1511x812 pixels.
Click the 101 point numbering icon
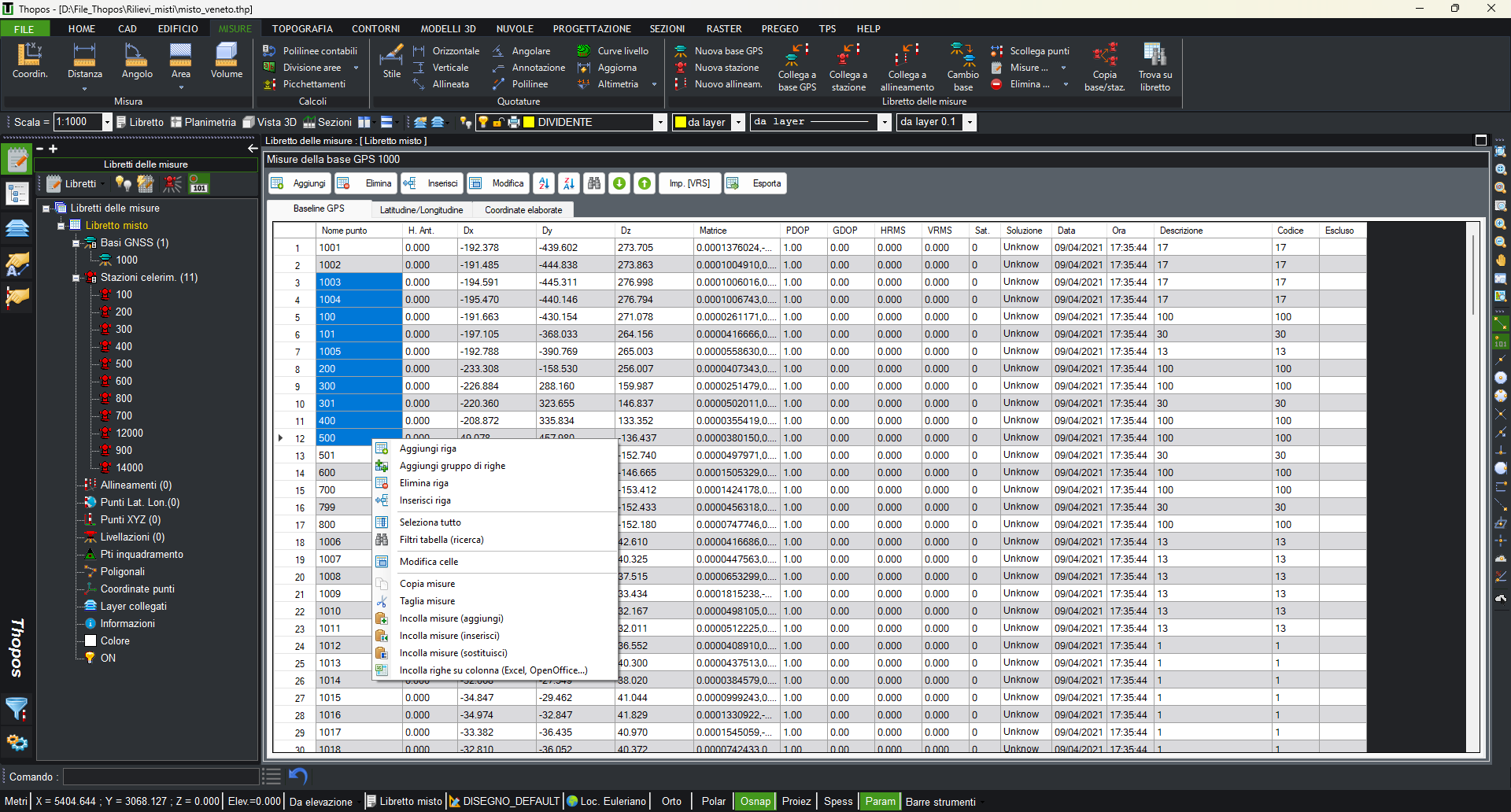point(199,183)
